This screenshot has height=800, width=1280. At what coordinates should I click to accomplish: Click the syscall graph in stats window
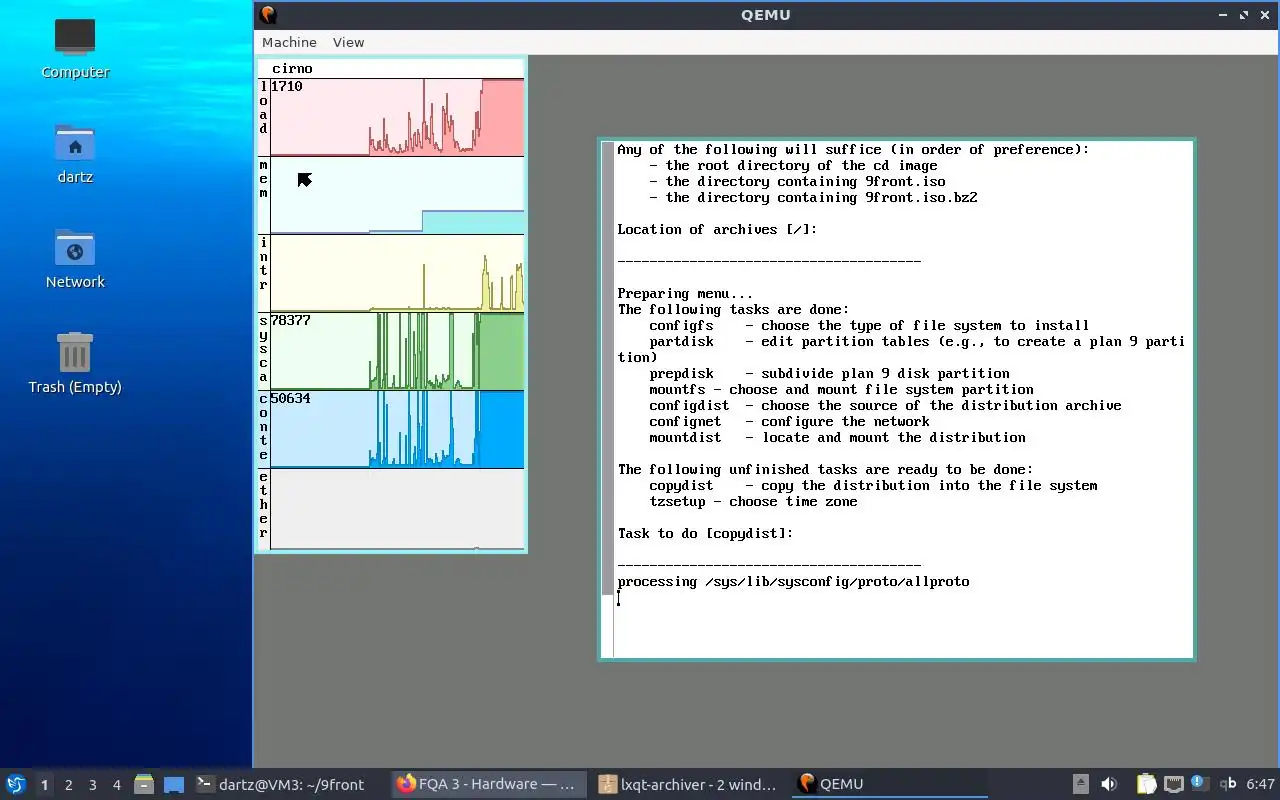pos(397,351)
